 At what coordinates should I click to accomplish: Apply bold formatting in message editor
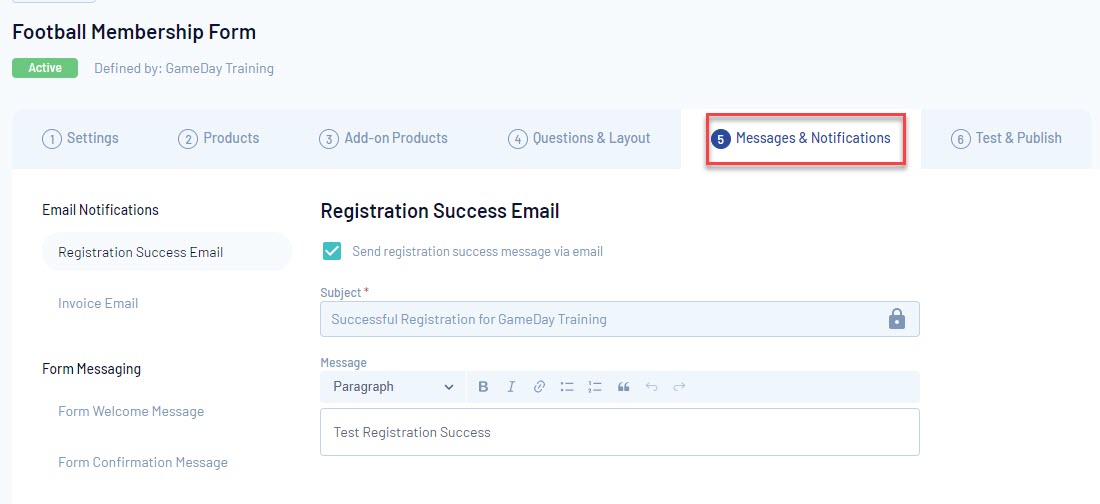483,387
